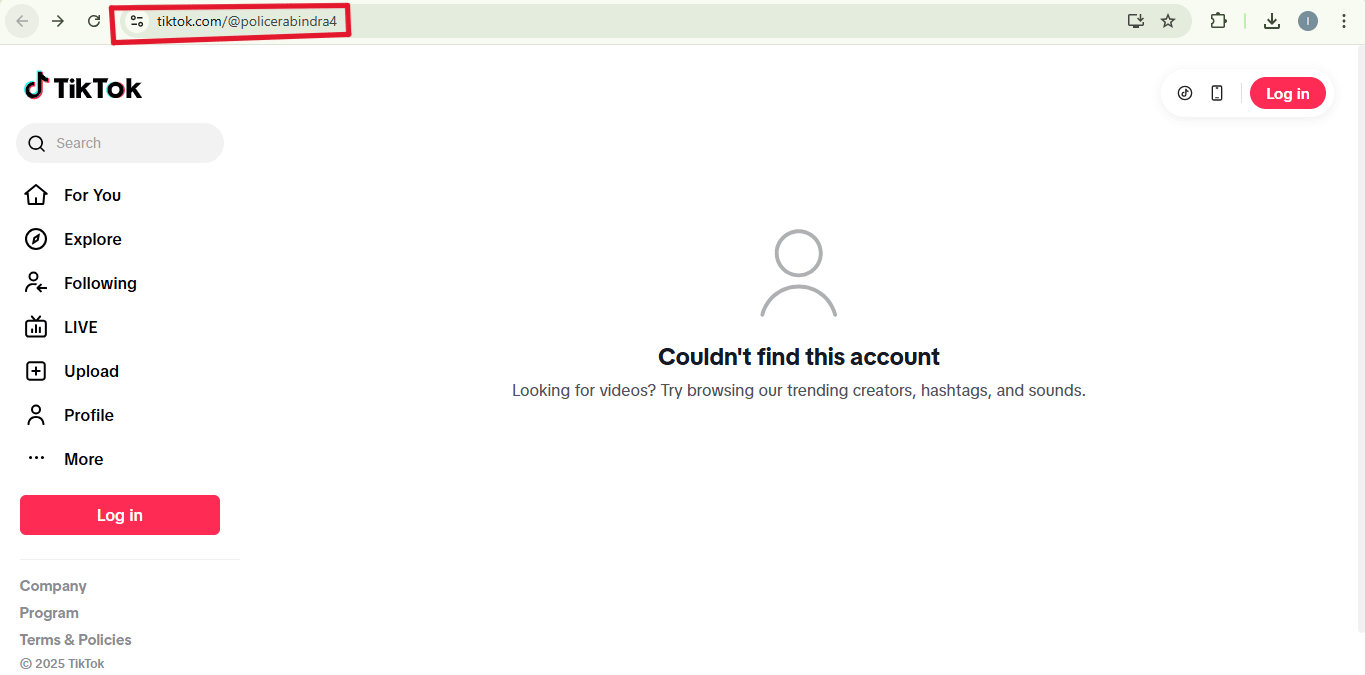Reload the page in browser
The width and height of the screenshot is (1365, 675).
pyautogui.click(x=94, y=21)
